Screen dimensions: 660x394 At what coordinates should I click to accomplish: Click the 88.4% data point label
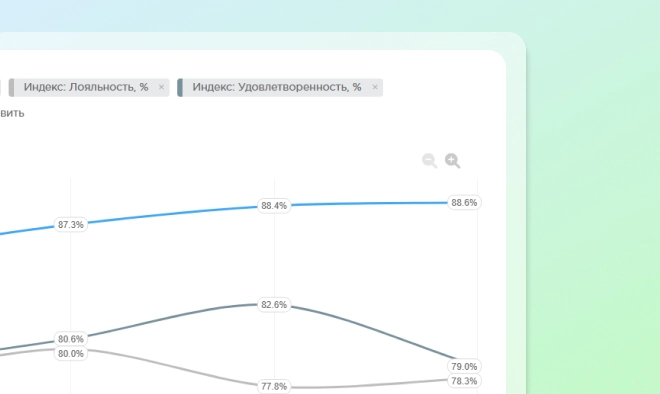(274, 206)
